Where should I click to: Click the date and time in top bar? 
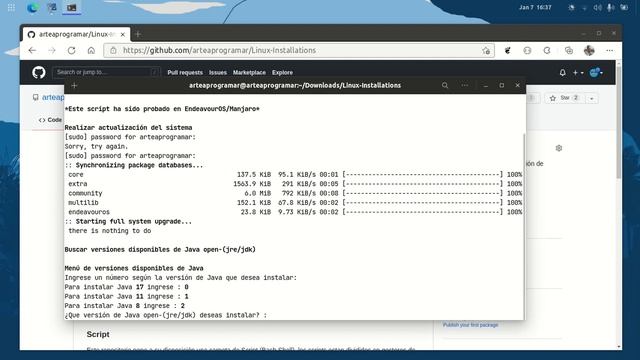(535, 7)
